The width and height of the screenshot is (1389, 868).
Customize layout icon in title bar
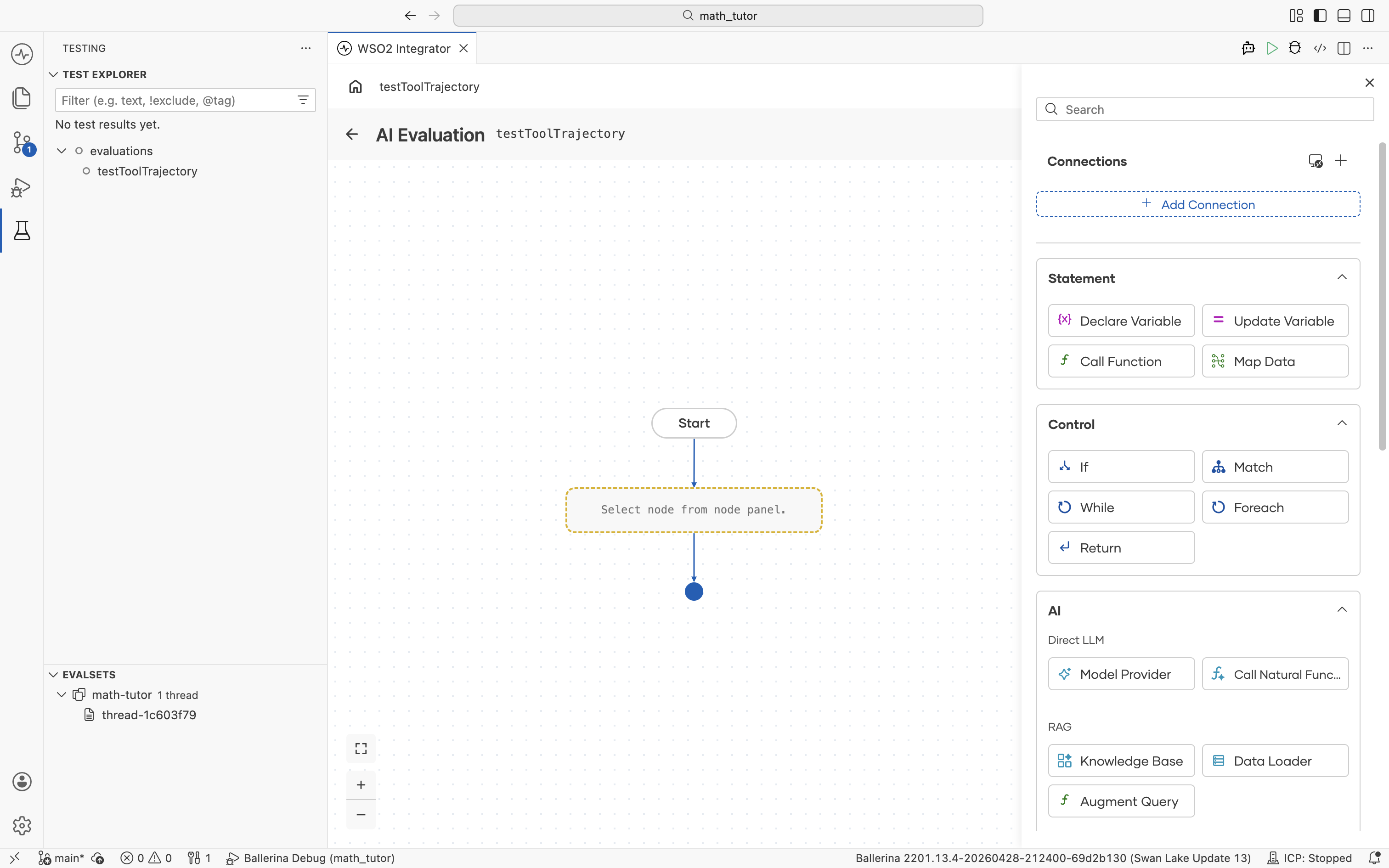1296,16
